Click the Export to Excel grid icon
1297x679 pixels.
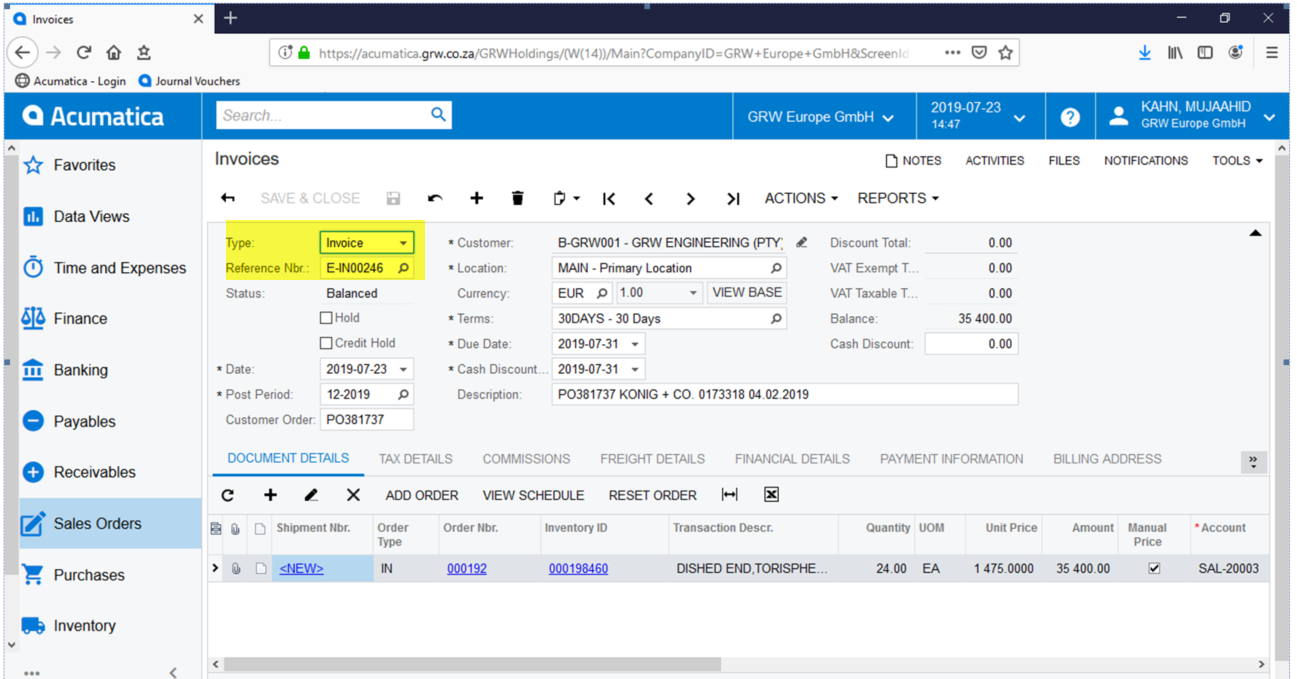click(771, 495)
